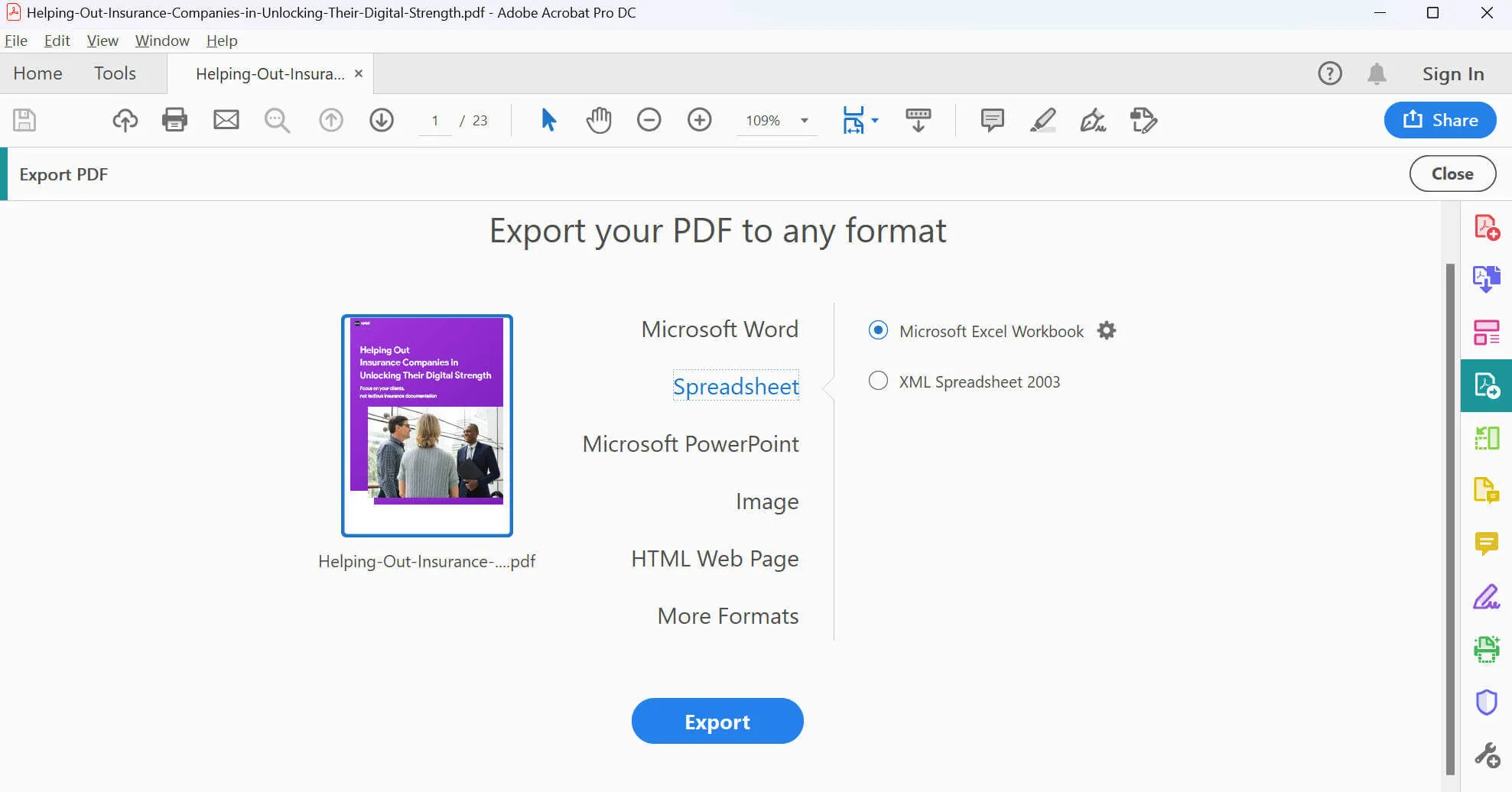Expand More Formats export options
Screen dimensions: 1512x792
(727, 615)
